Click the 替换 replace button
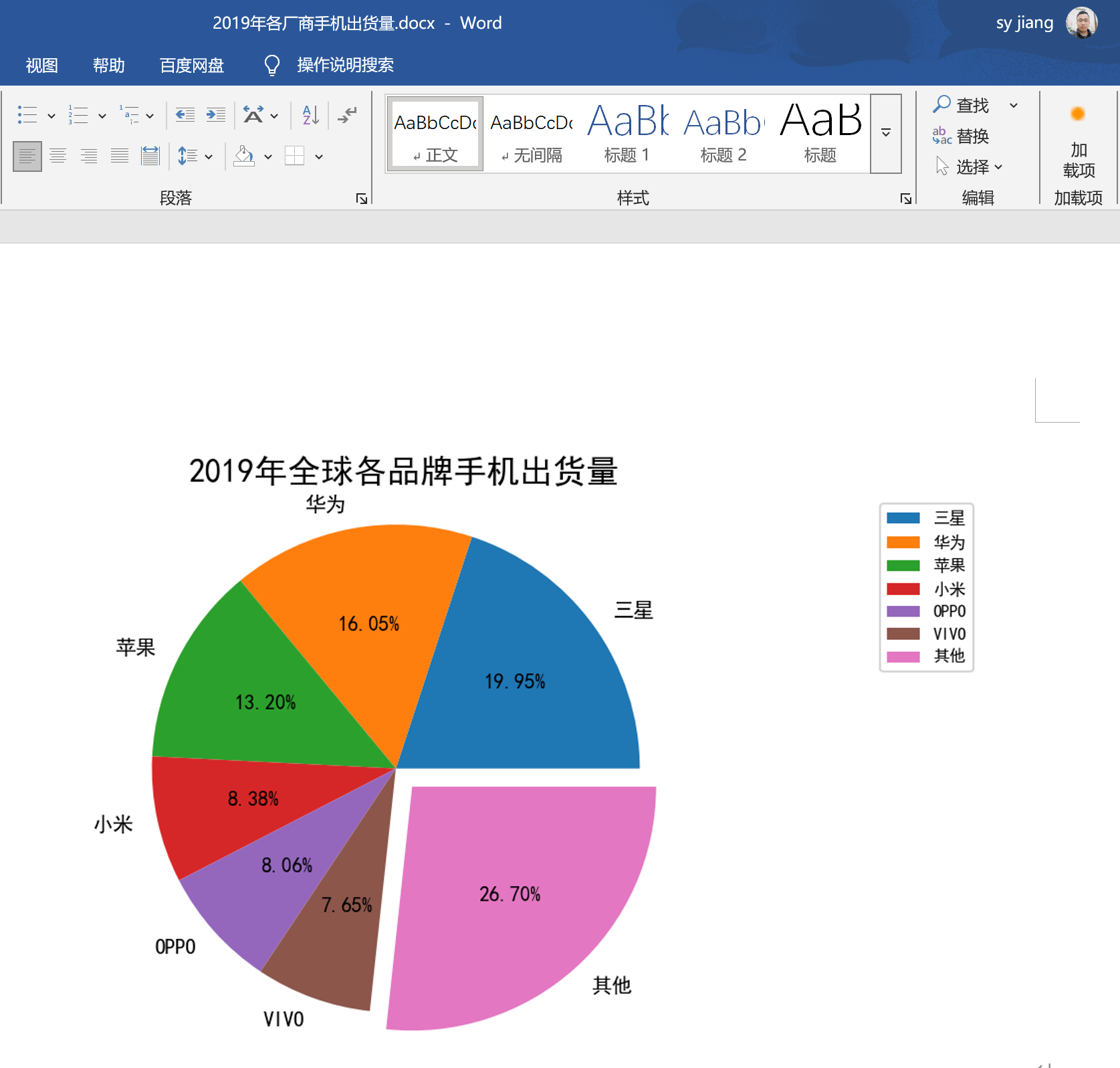Screen dimensions: 1120x1068 point(961,136)
